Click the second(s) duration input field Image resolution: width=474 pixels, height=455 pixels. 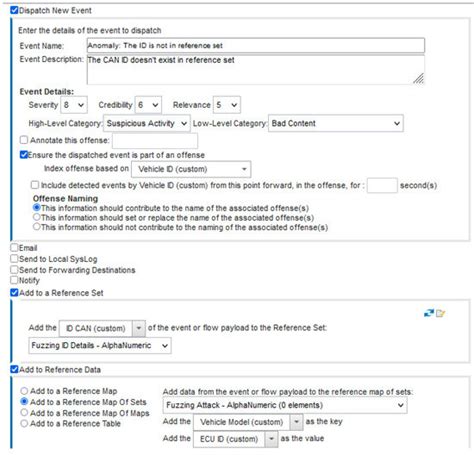(382, 185)
